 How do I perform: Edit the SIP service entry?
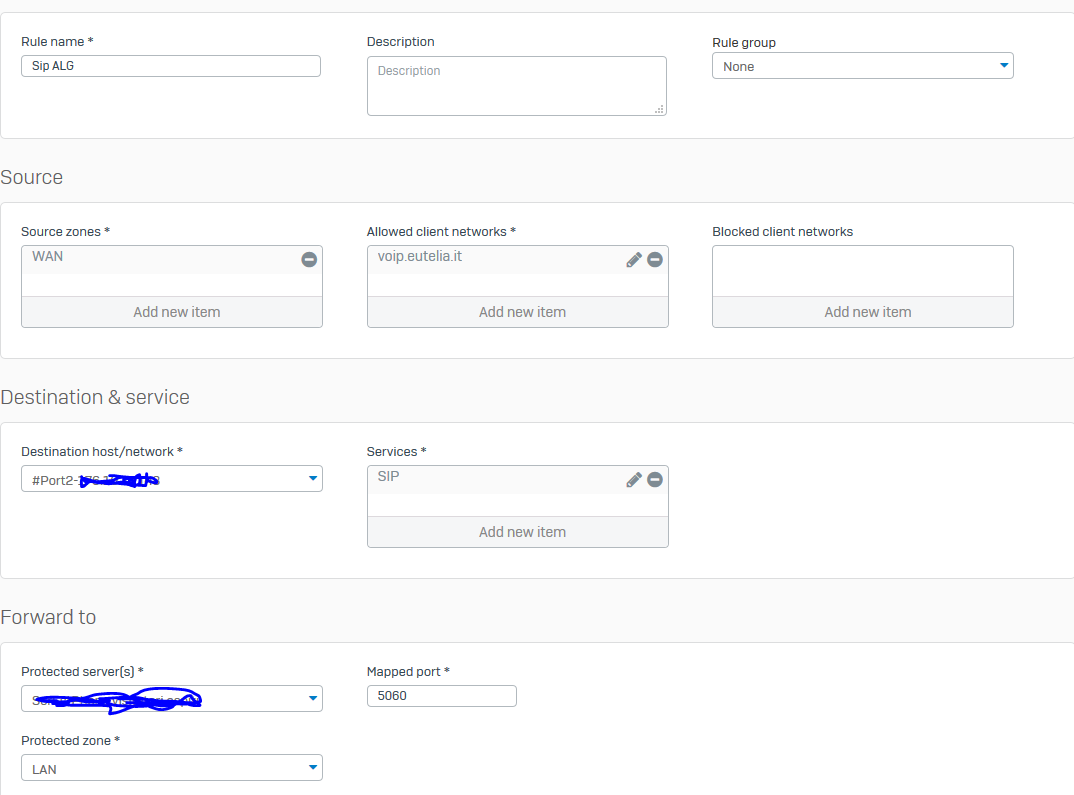tap(633, 479)
